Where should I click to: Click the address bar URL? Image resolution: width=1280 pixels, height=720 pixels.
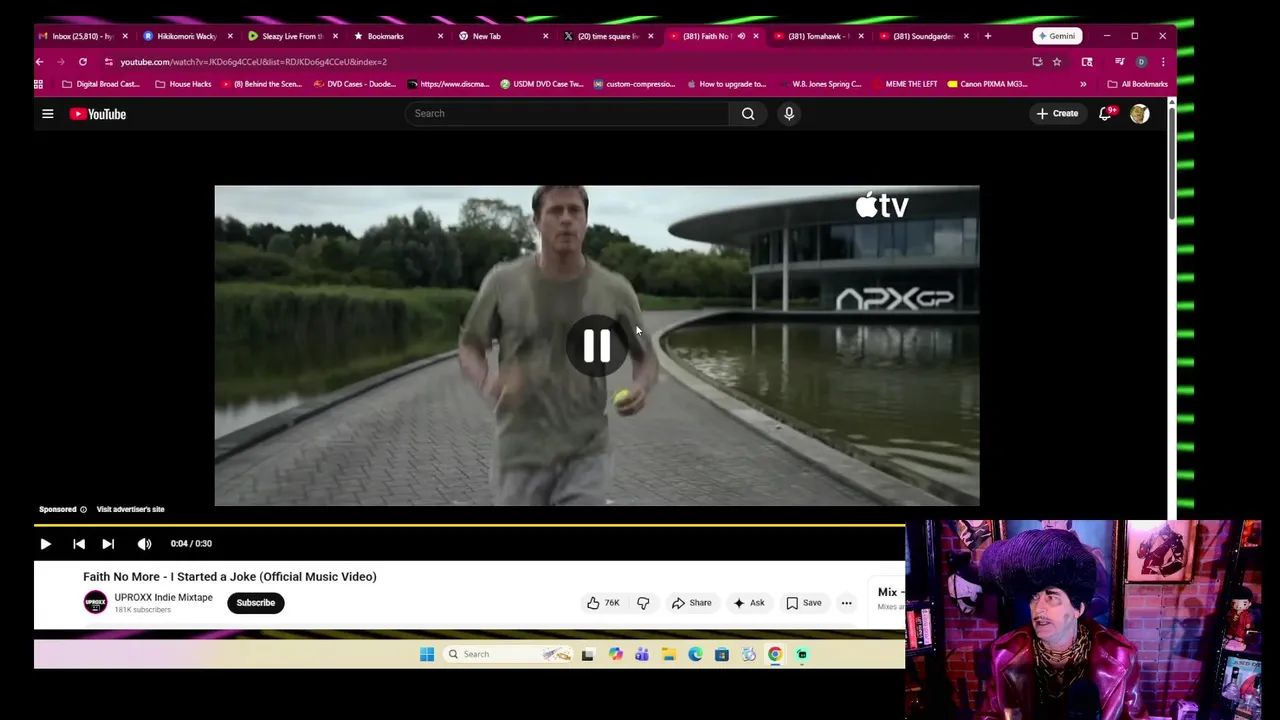(254, 62)
